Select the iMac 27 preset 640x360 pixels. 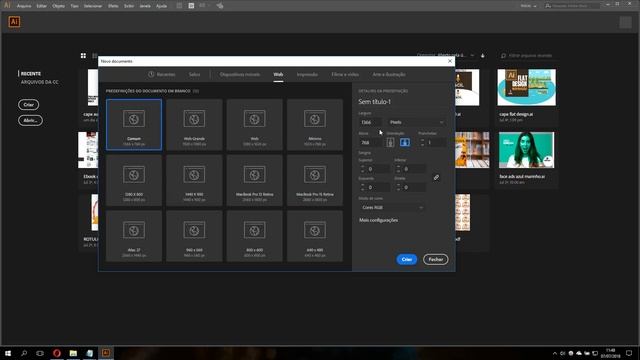[x=134, y=236]
